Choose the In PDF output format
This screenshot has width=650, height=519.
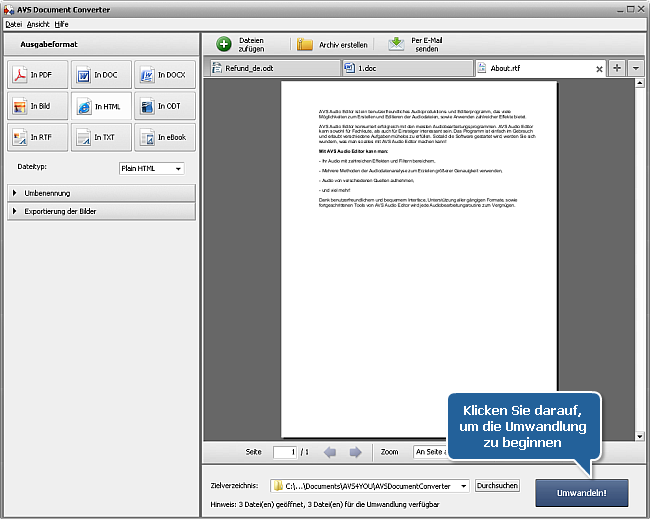click(x=37, y=75)
